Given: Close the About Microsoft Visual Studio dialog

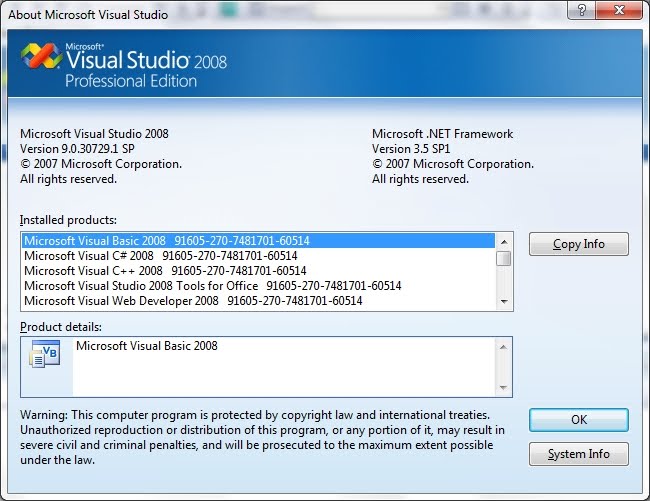Looking at the screenshot, I should pos(619,10).
